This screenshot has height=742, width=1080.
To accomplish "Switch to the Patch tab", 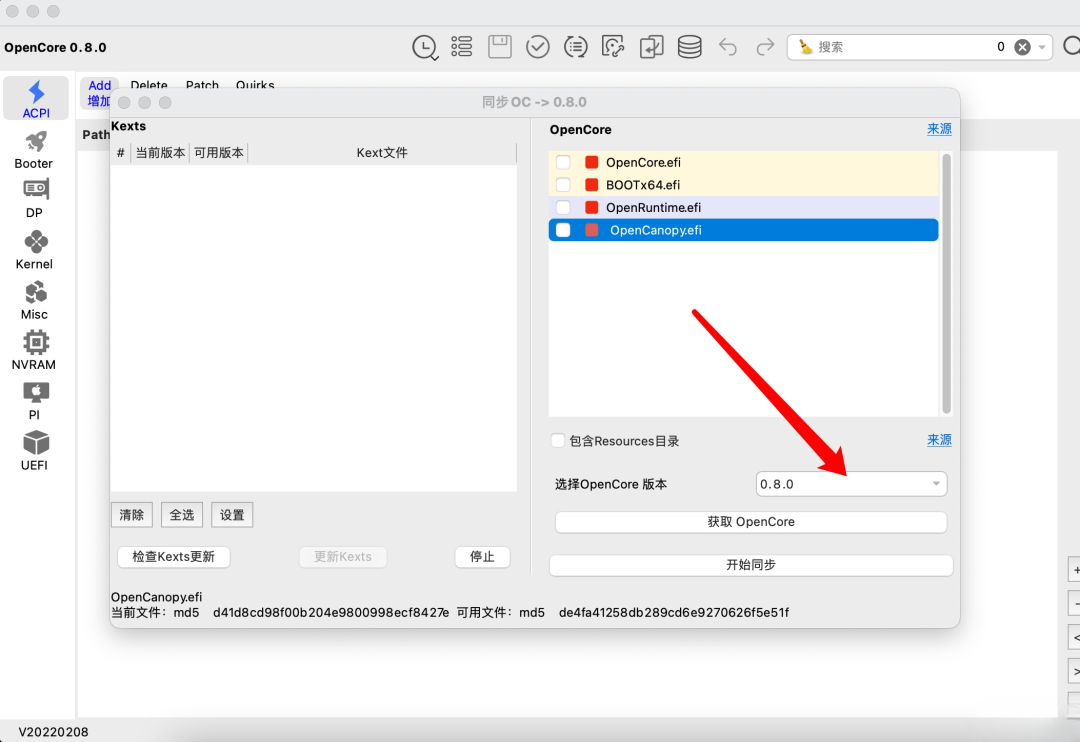I will coord(202,85).
